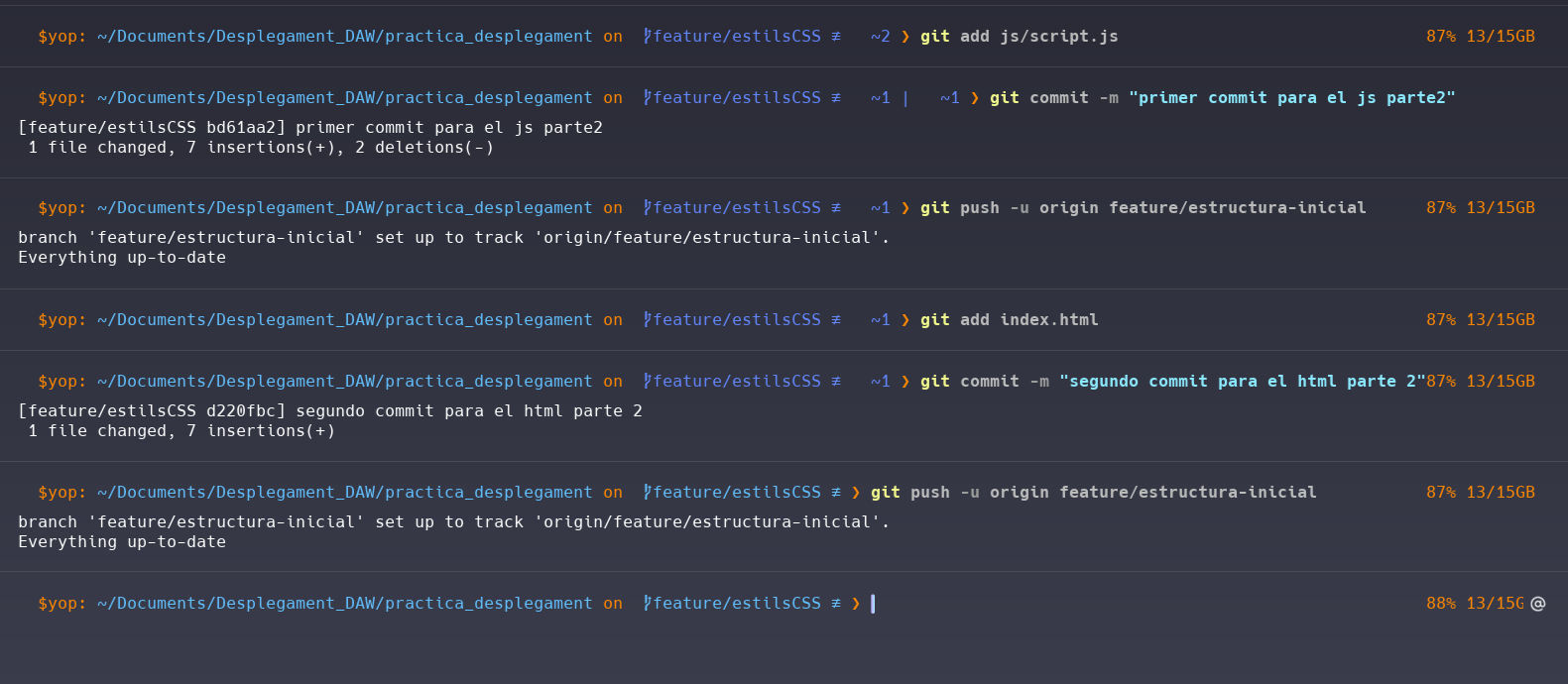This screenshot has width=1568, height=684.
Task: Click the "segundo commit para el html parte 2" string
Action: (1242, 382)
